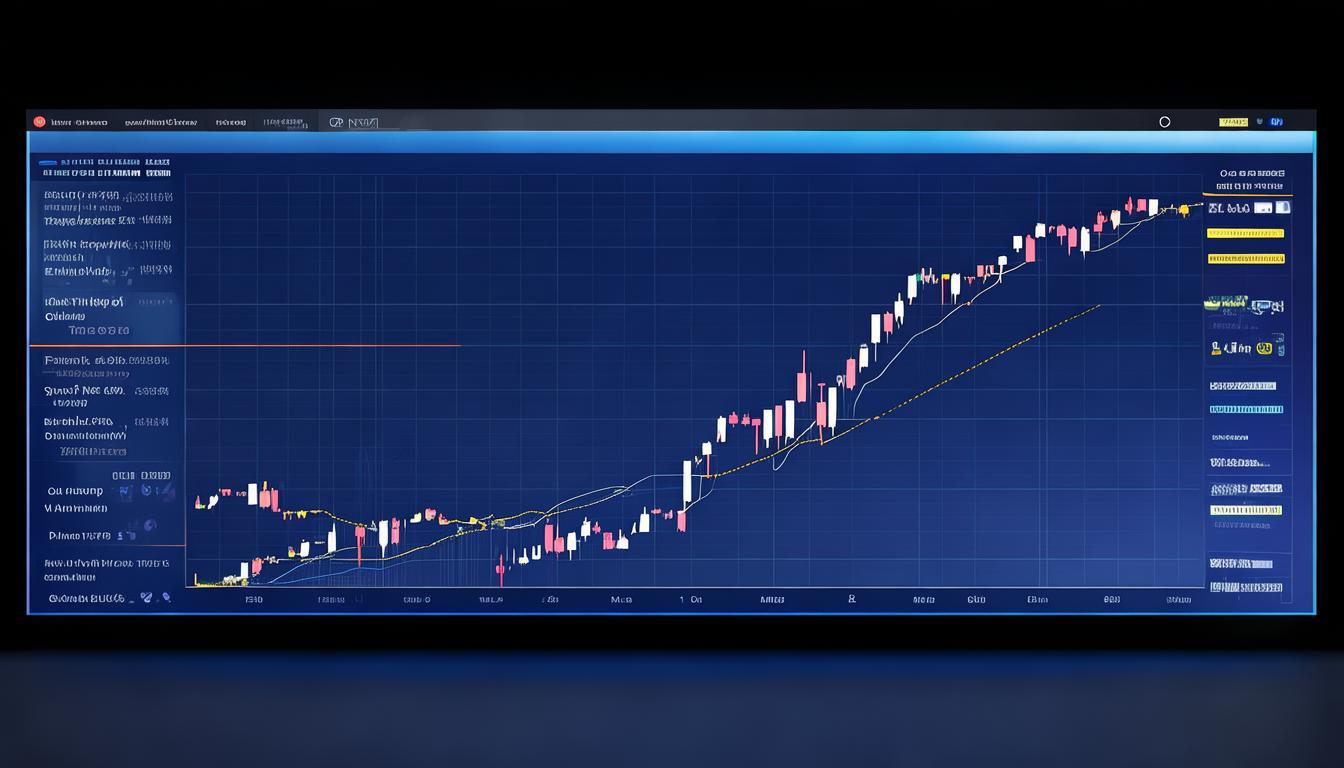Open the small dropdown arrow beside the top-right yellow badge
This screenshot has height=768, width=1344.
(1258, 122)
